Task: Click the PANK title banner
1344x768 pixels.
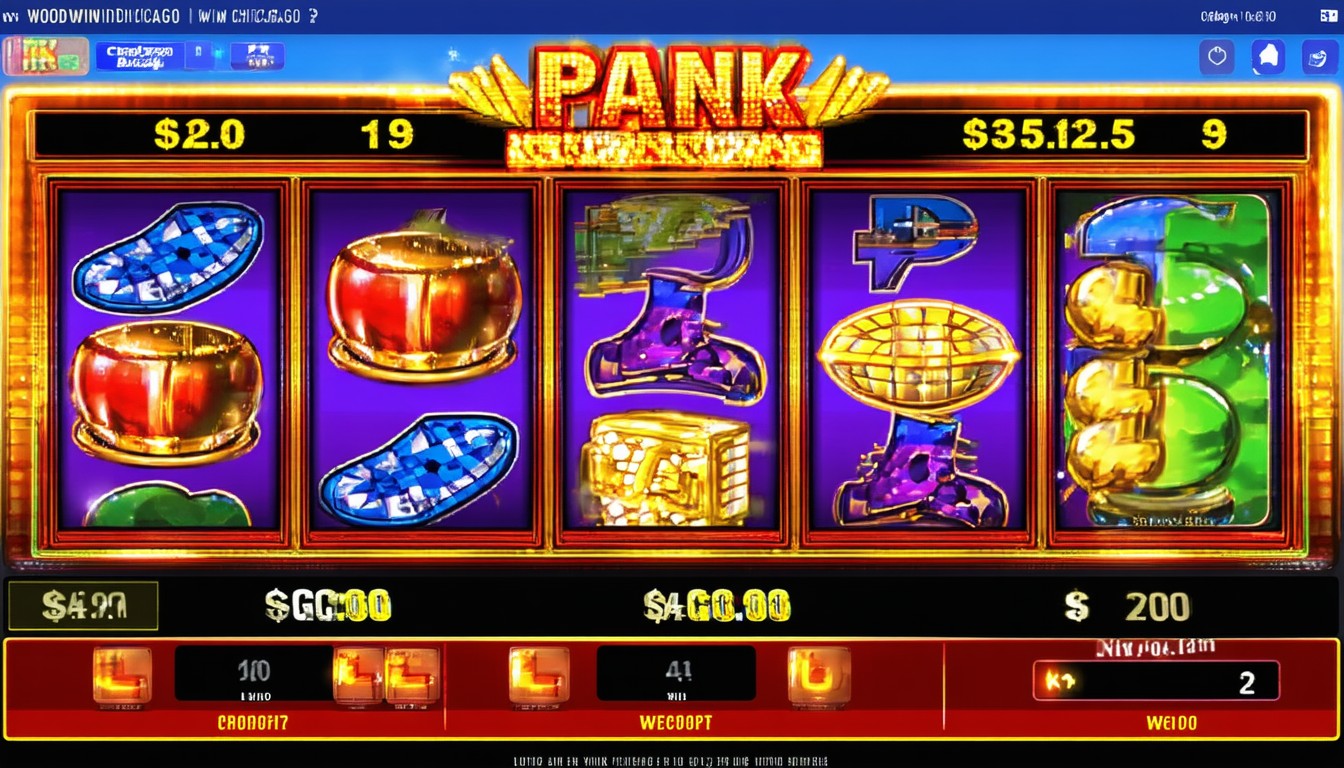Action: 669,105
